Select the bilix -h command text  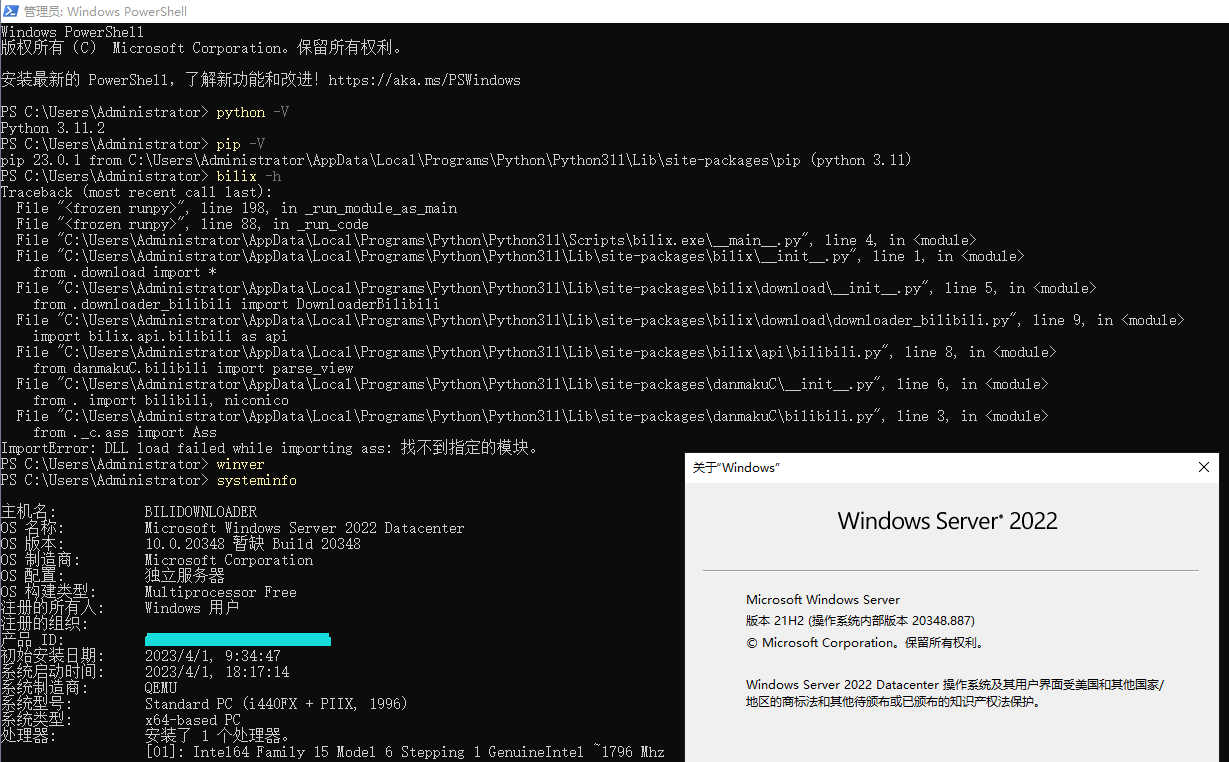pos(248,175)
